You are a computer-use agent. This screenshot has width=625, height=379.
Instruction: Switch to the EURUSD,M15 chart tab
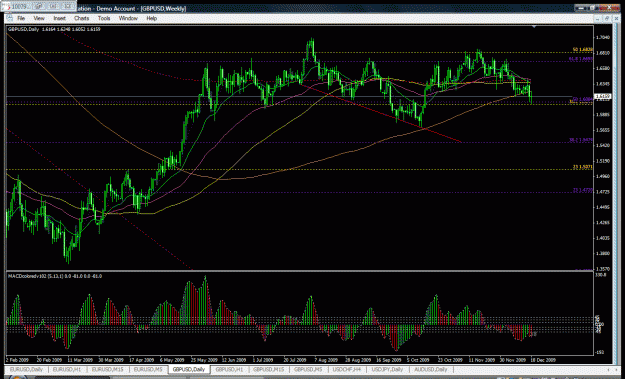pyautogui.click(x=108, y=369)
